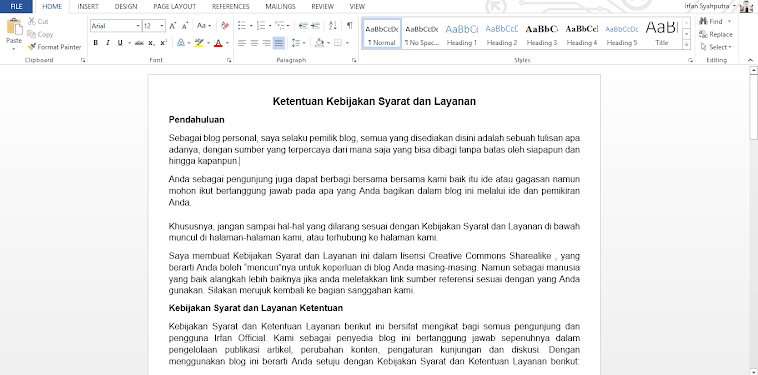Screen dimensions: 758x375
Task: Toggle underline formatting
Action: point(120,43)
